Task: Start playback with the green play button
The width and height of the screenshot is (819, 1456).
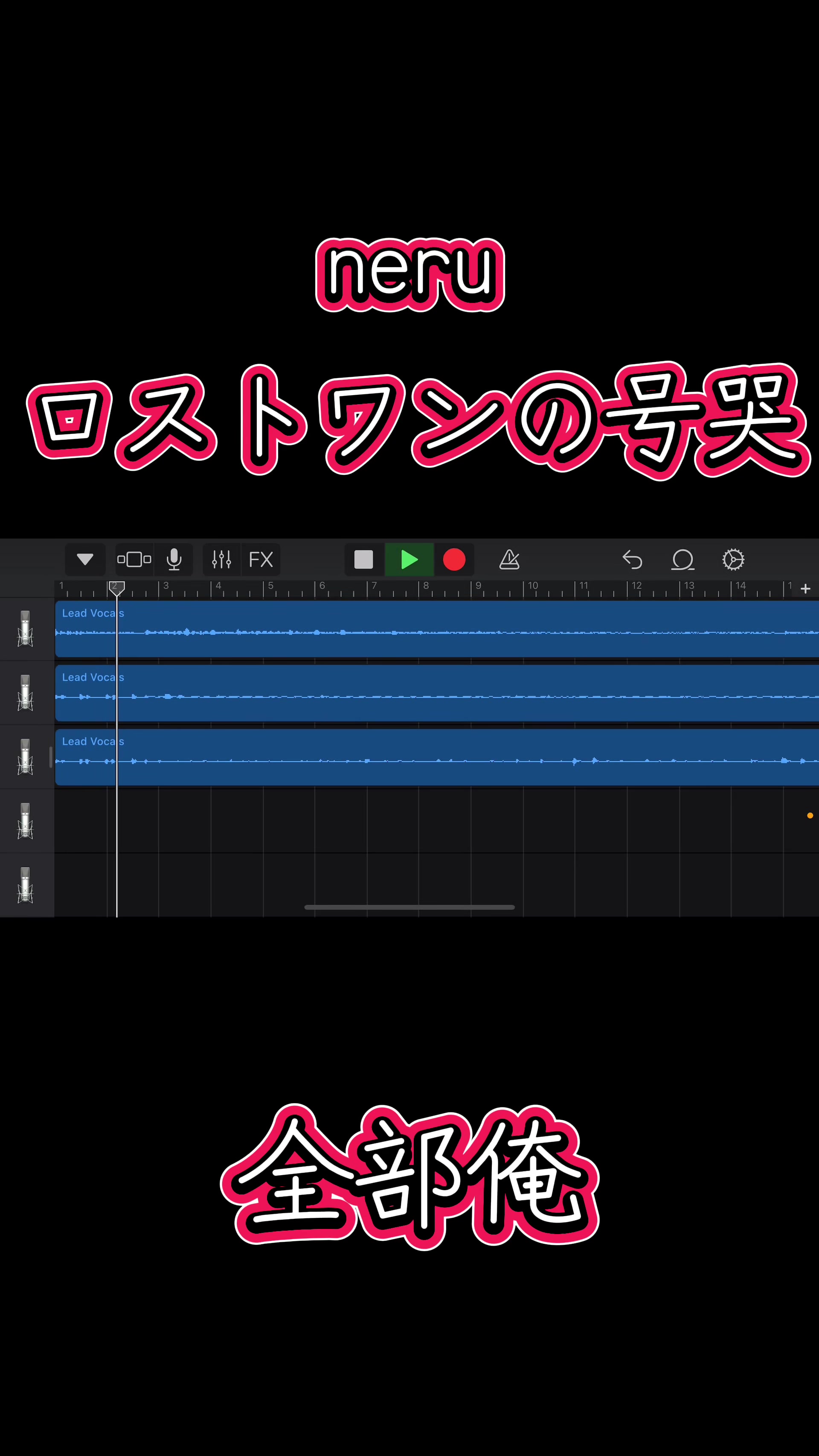Action: (x=409, y=559)
